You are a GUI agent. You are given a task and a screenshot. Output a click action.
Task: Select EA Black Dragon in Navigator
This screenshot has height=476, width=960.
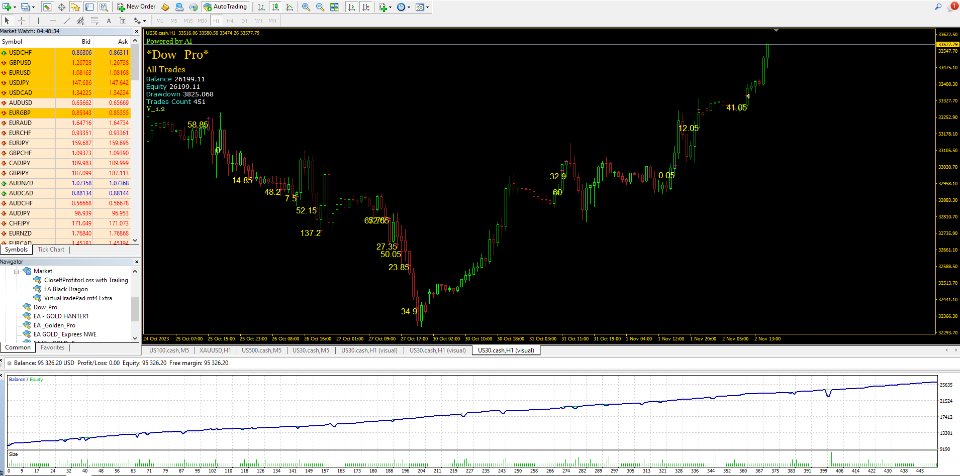coord(66,289)
